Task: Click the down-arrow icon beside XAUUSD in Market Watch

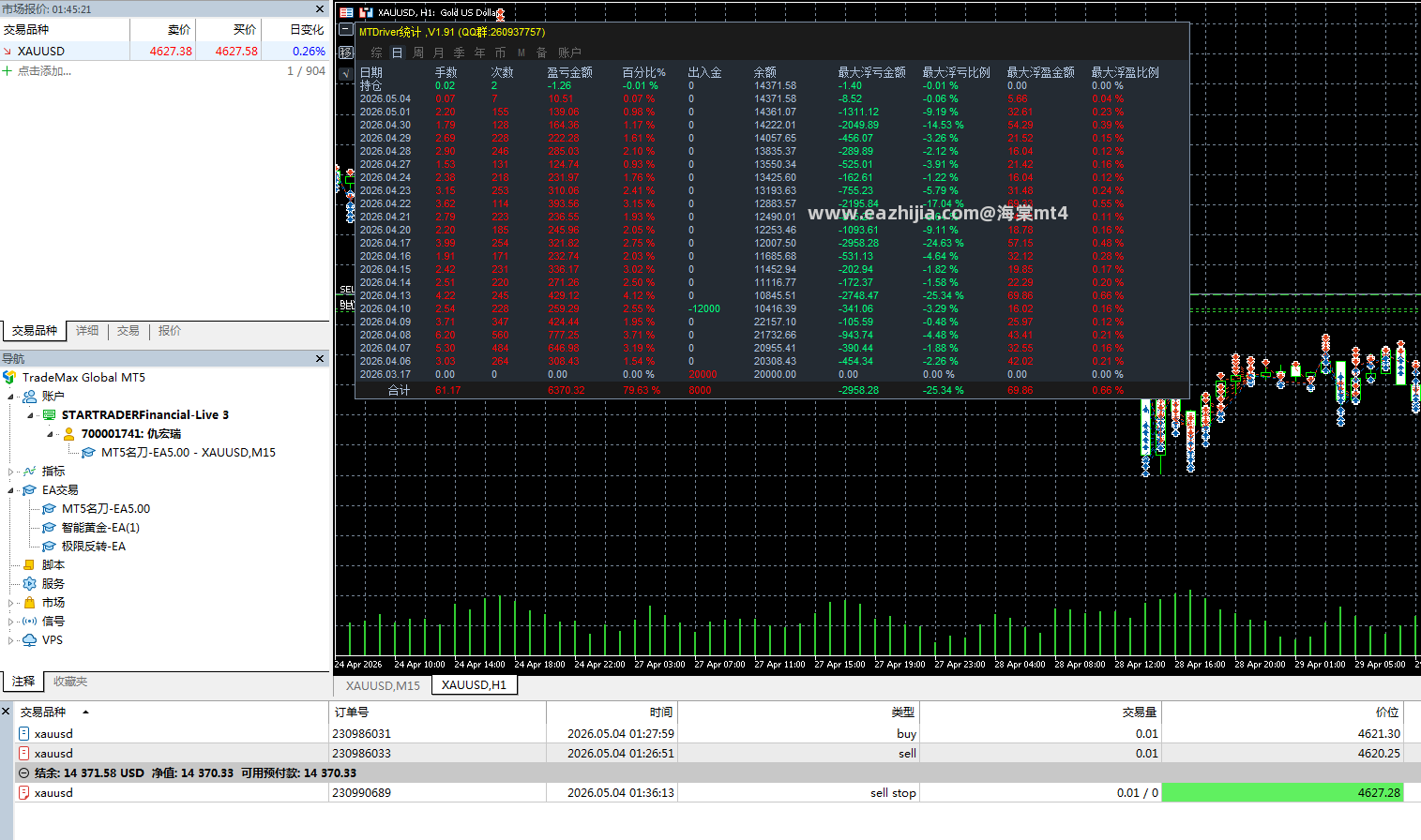Action: (8, 52)
